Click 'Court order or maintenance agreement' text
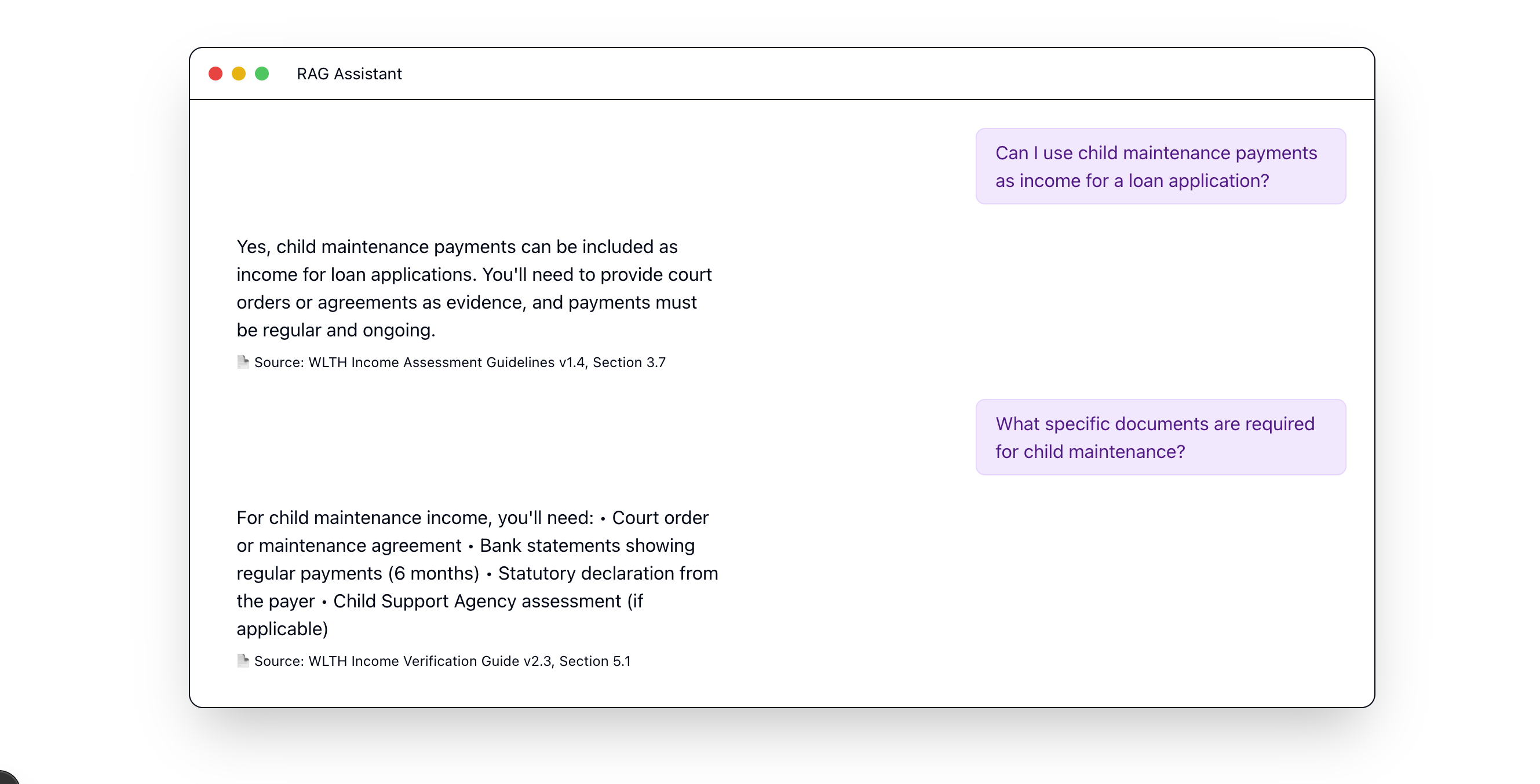 click(472, 531)
